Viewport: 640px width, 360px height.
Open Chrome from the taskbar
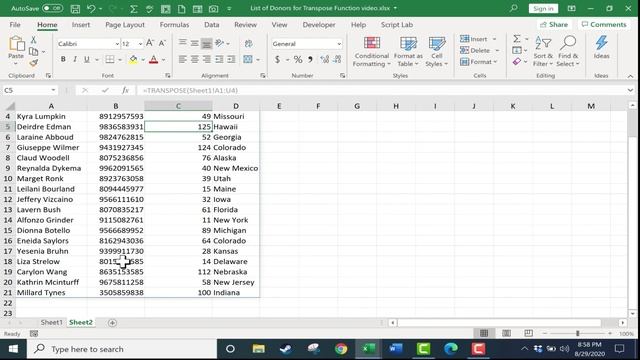point(341,349)
